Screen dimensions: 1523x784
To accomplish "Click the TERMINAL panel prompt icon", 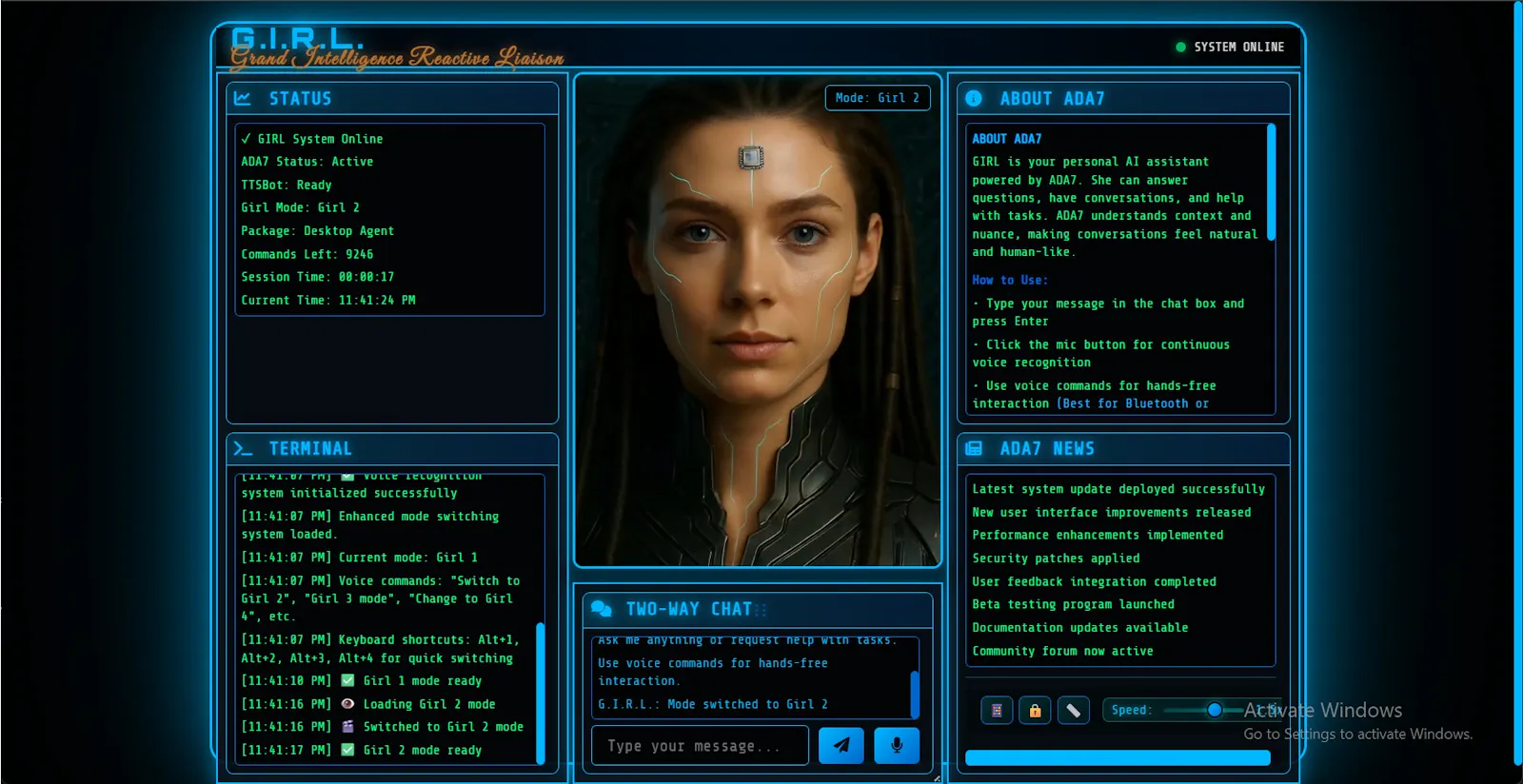I will [x=243, y=448].
